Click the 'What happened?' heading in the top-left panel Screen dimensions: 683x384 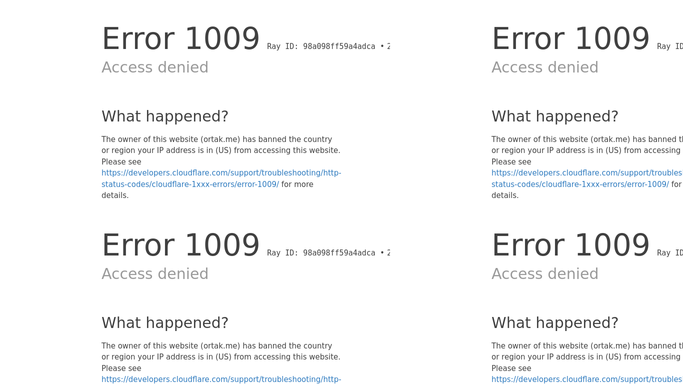[x=165, y=116]
